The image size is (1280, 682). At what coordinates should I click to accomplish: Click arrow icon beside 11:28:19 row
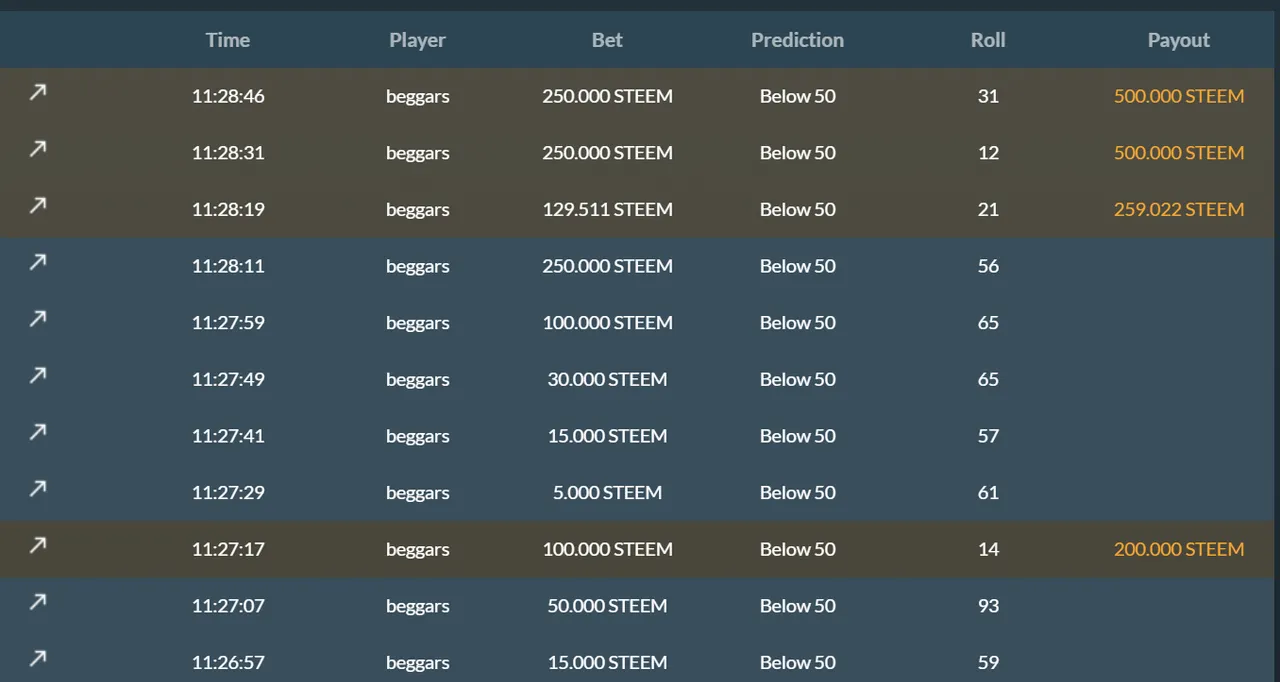click(x=37, y=205)
